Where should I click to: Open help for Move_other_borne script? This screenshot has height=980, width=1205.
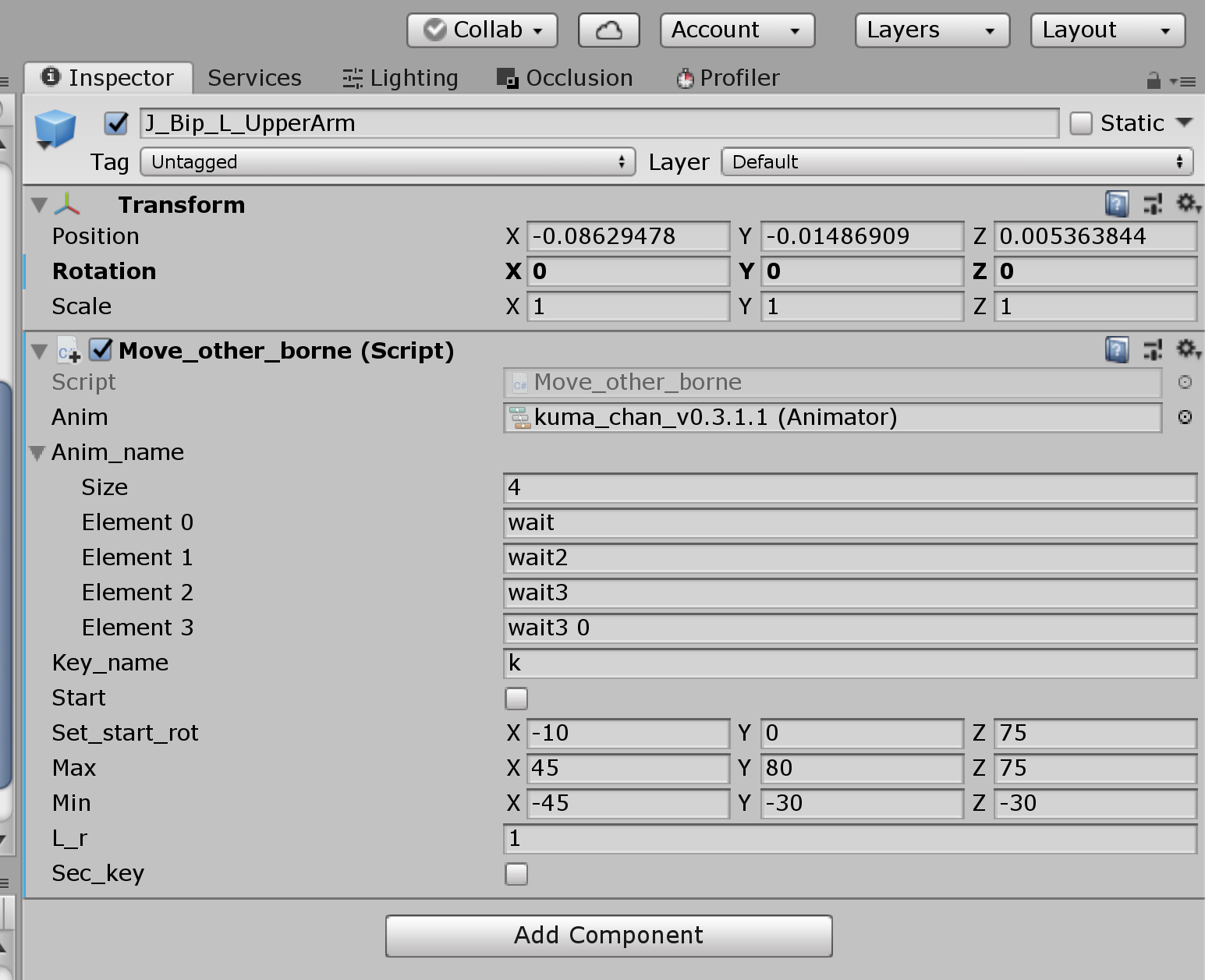tap(1117, 350)
